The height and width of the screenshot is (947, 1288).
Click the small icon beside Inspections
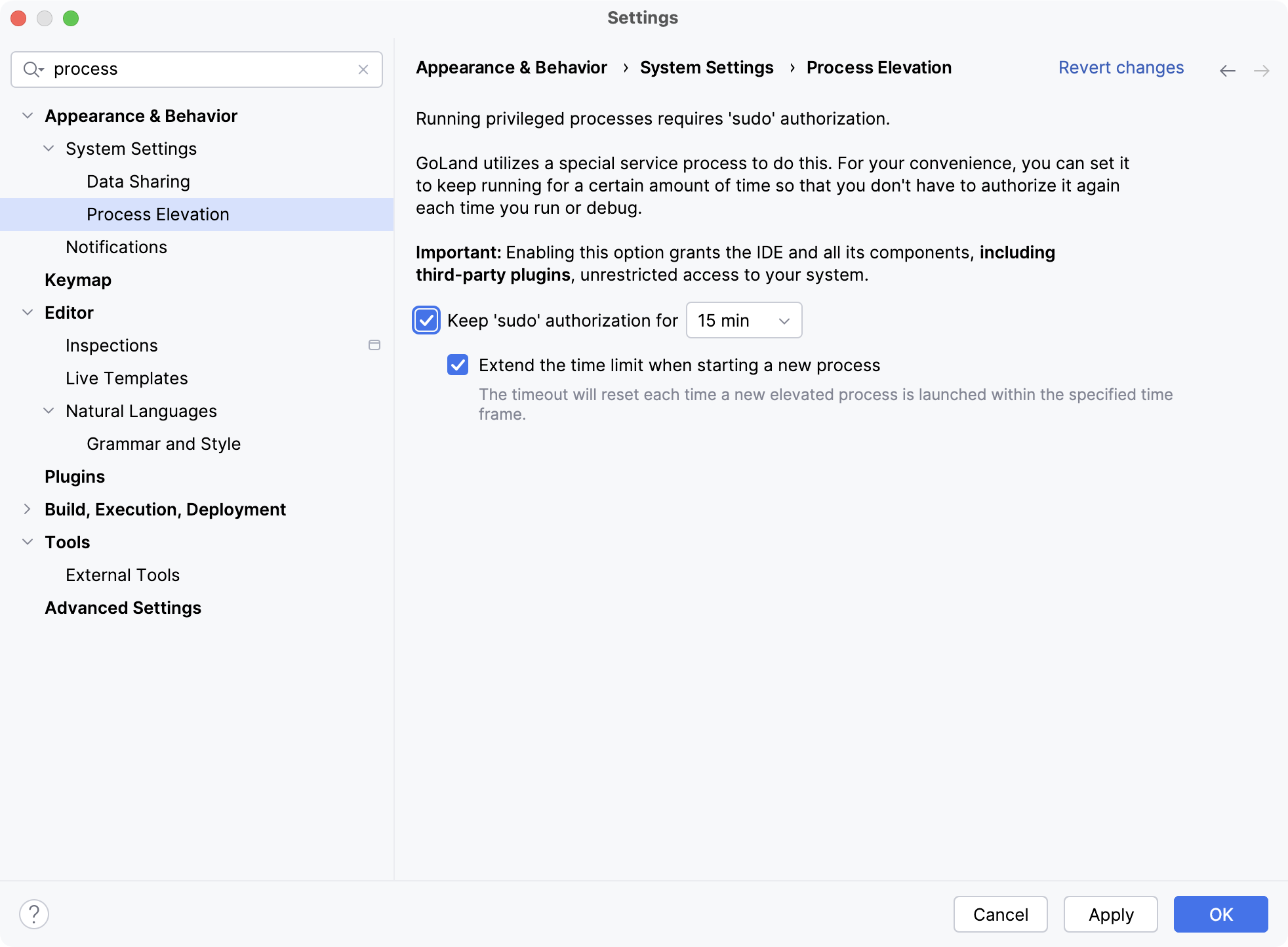374,345
